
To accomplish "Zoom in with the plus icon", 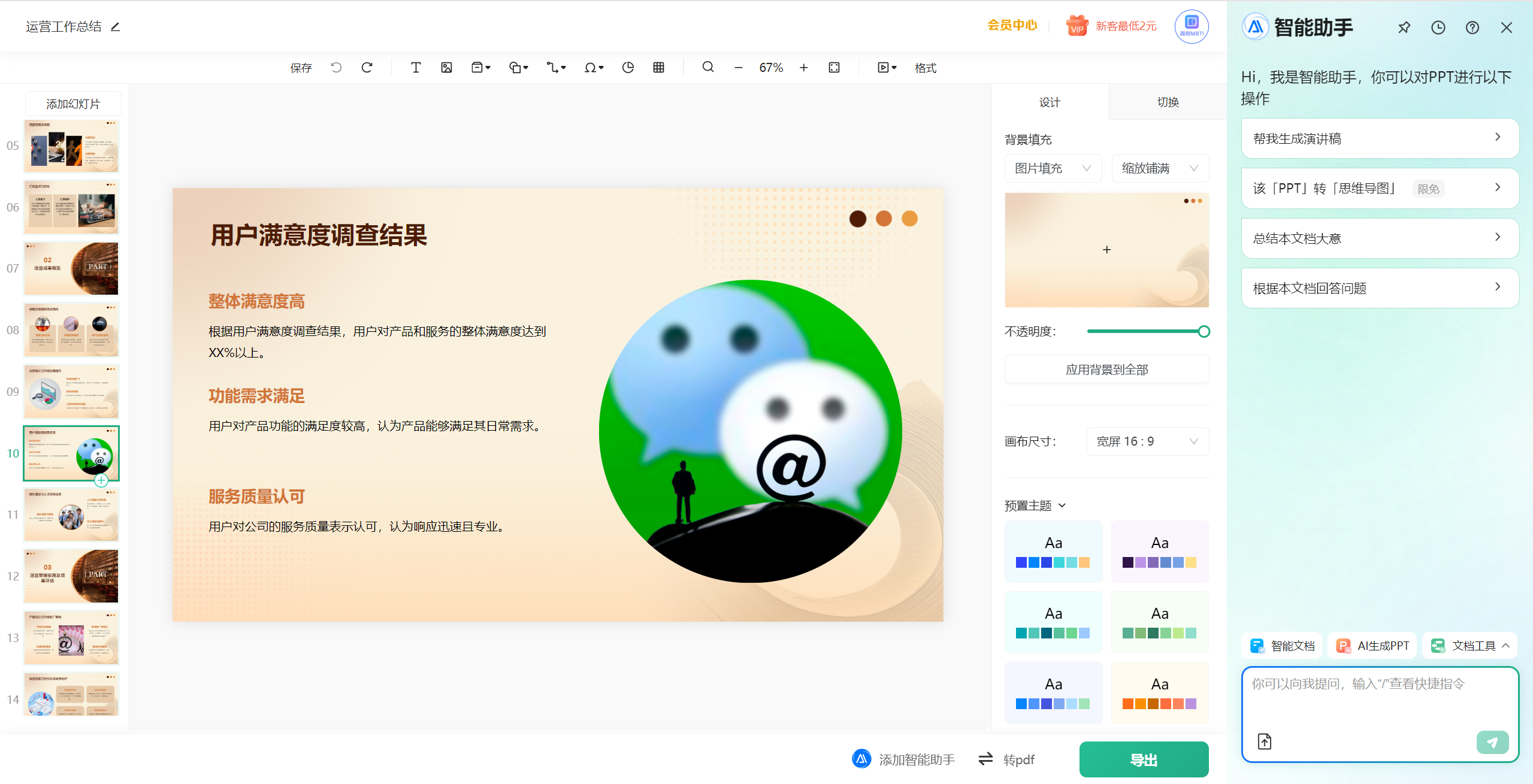I will click(x=804, y=68).
